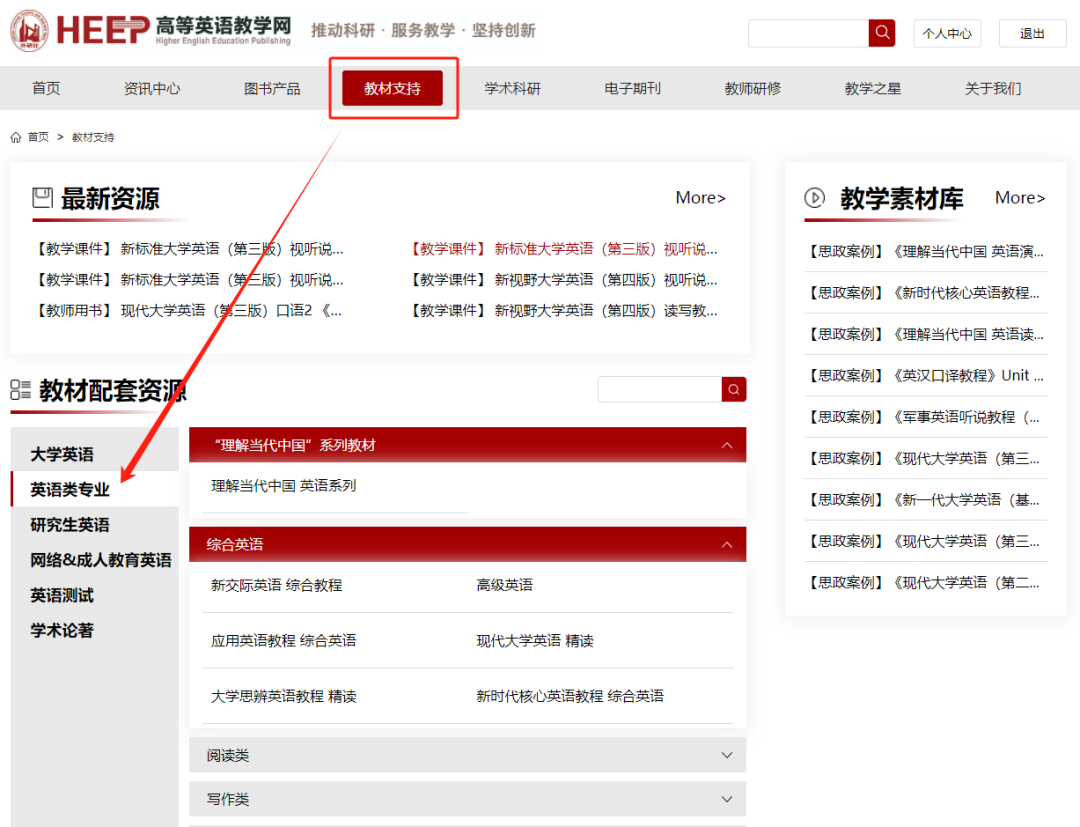Open the 电子期刊 navigation tab
This screenshot has height=827, width=1080.
click(632, 88)
